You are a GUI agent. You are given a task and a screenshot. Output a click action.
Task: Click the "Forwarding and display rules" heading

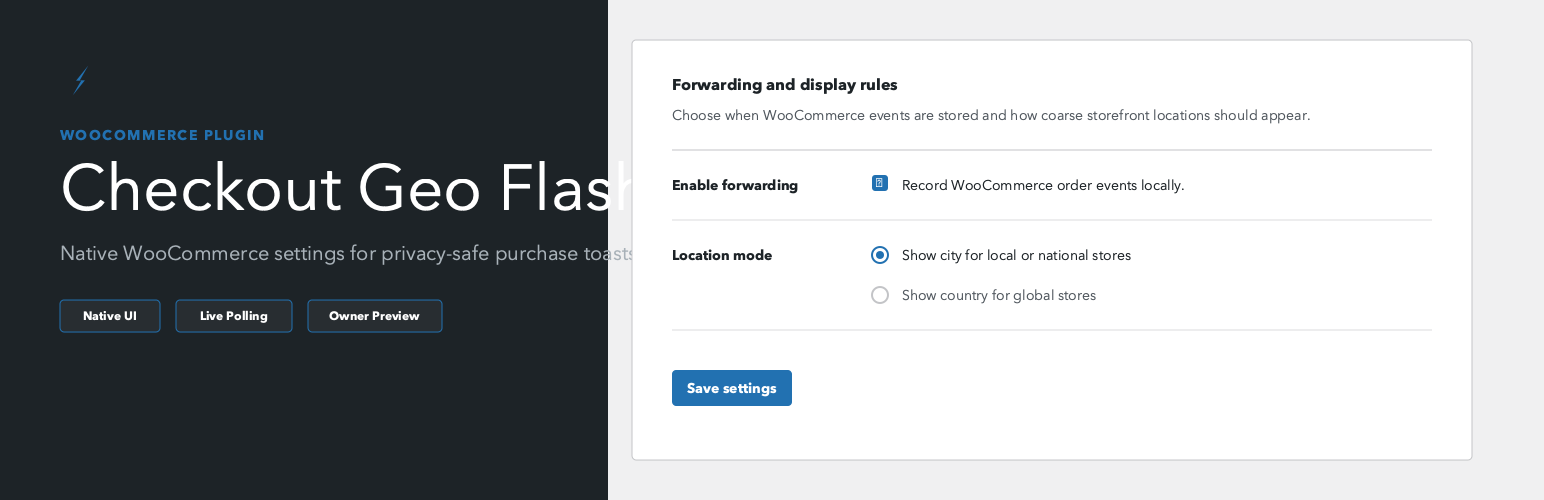point(785,85)
